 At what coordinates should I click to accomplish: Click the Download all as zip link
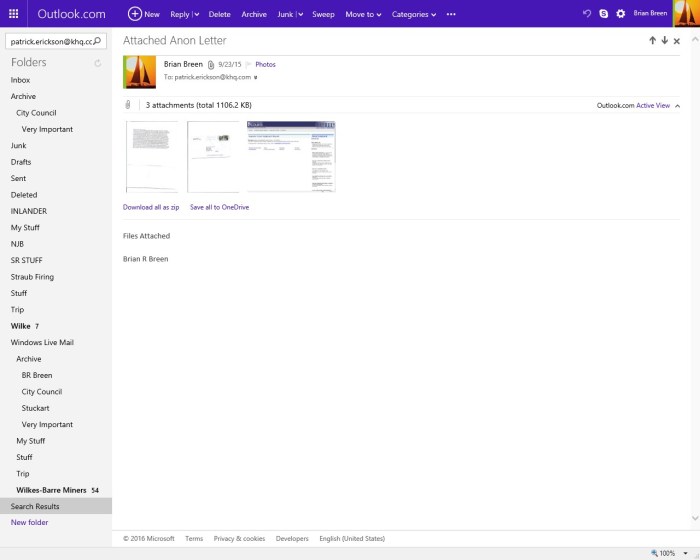click(151, 207)
